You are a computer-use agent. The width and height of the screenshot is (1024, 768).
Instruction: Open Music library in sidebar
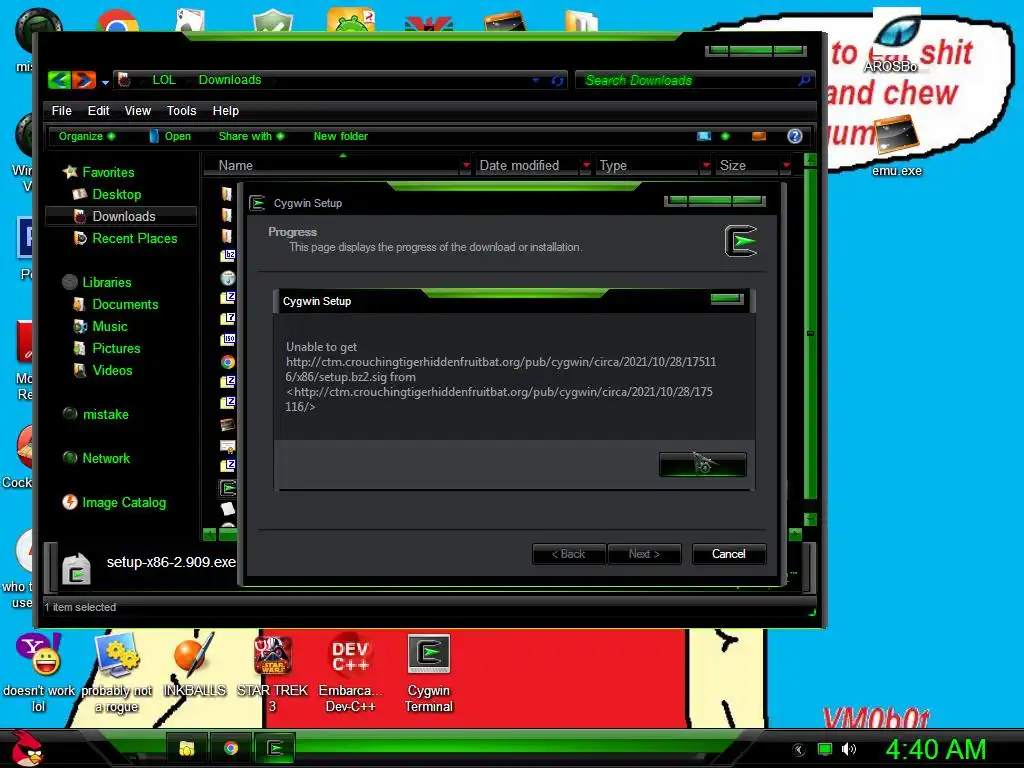point(110,327)
